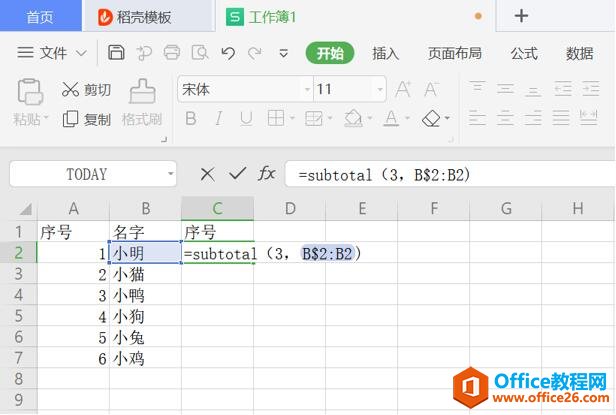Open the 插入 ribbon tab

coord(385,53)
